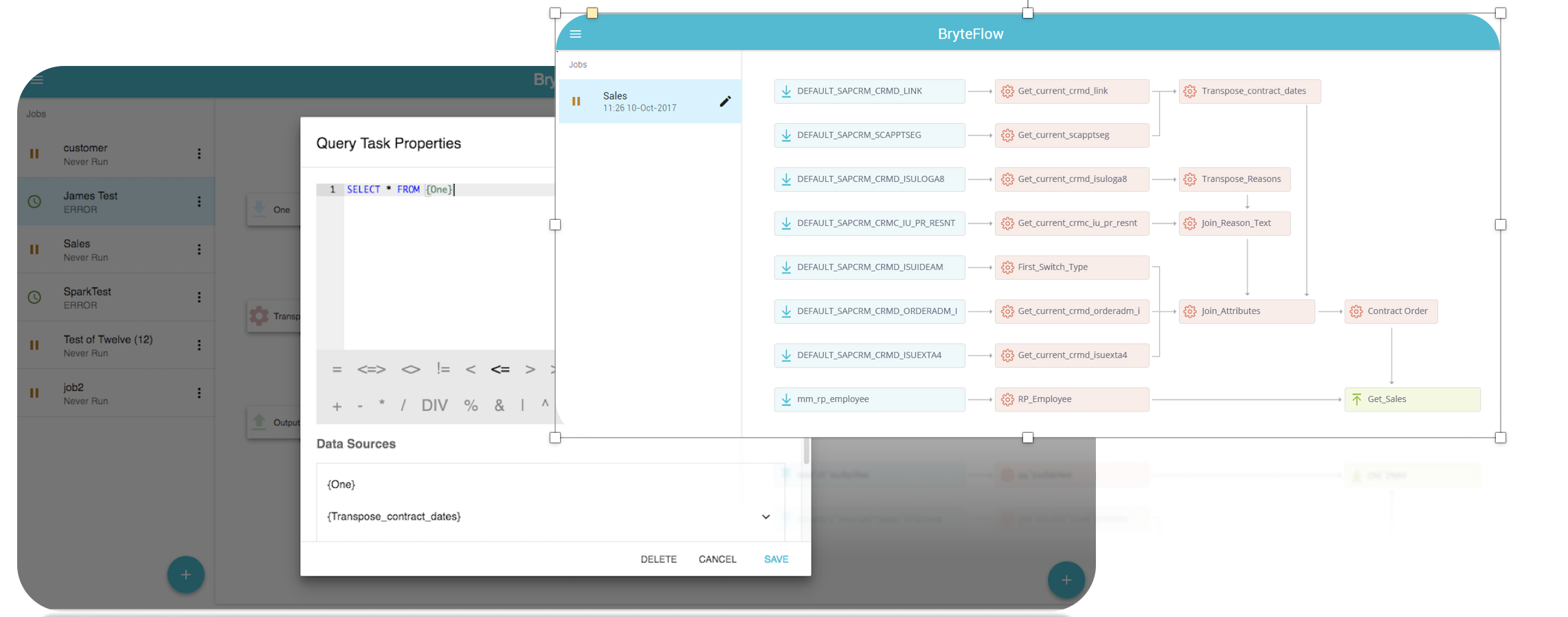The image size is (1568, 617).
Task: Open the three-dot menu for Test of Twelve
Action: (199, 345)
